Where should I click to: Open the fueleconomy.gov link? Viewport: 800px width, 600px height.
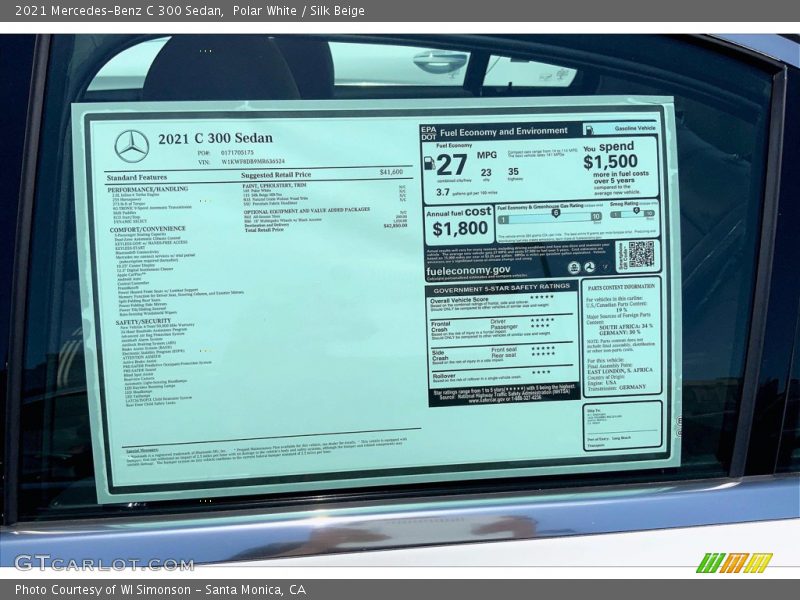[469, 270]
